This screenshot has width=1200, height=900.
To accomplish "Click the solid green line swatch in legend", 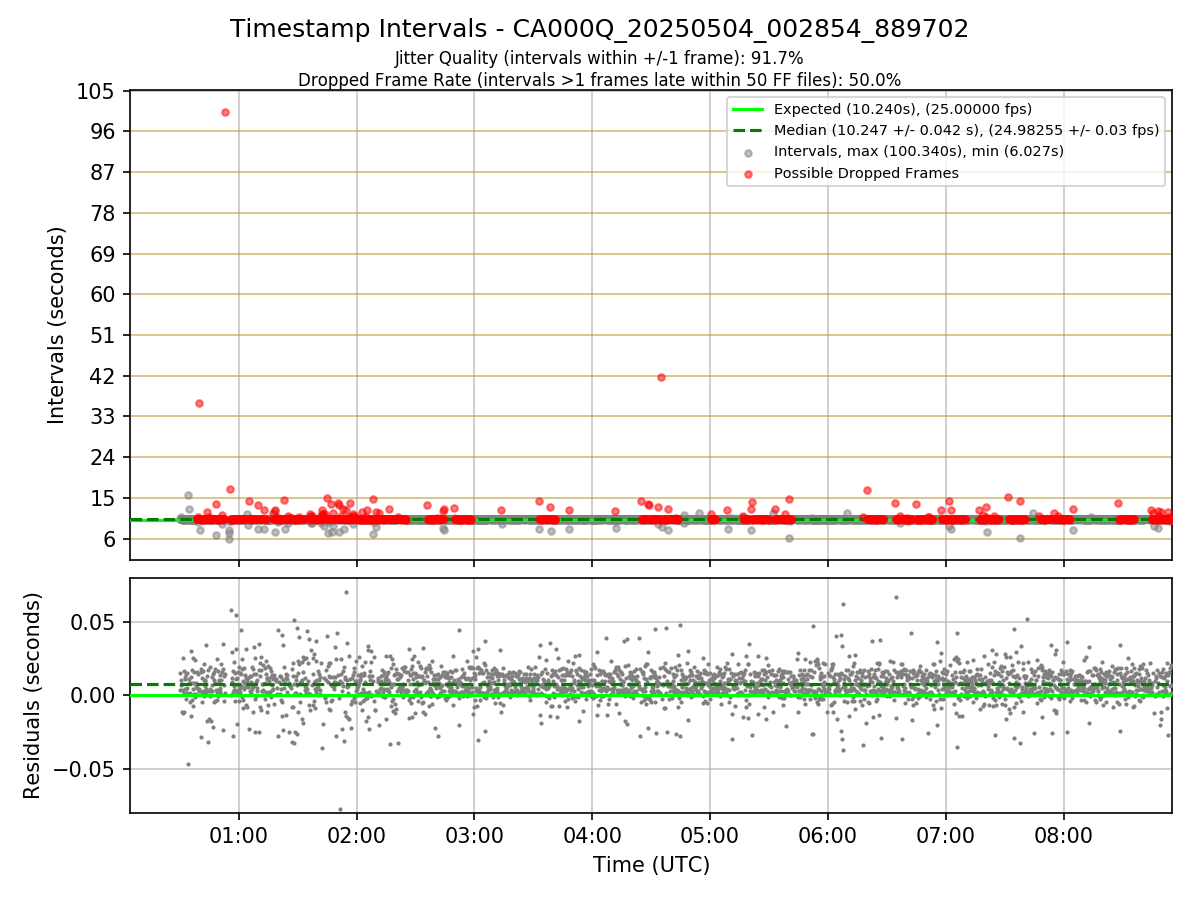I will click(x=749, y=109).
